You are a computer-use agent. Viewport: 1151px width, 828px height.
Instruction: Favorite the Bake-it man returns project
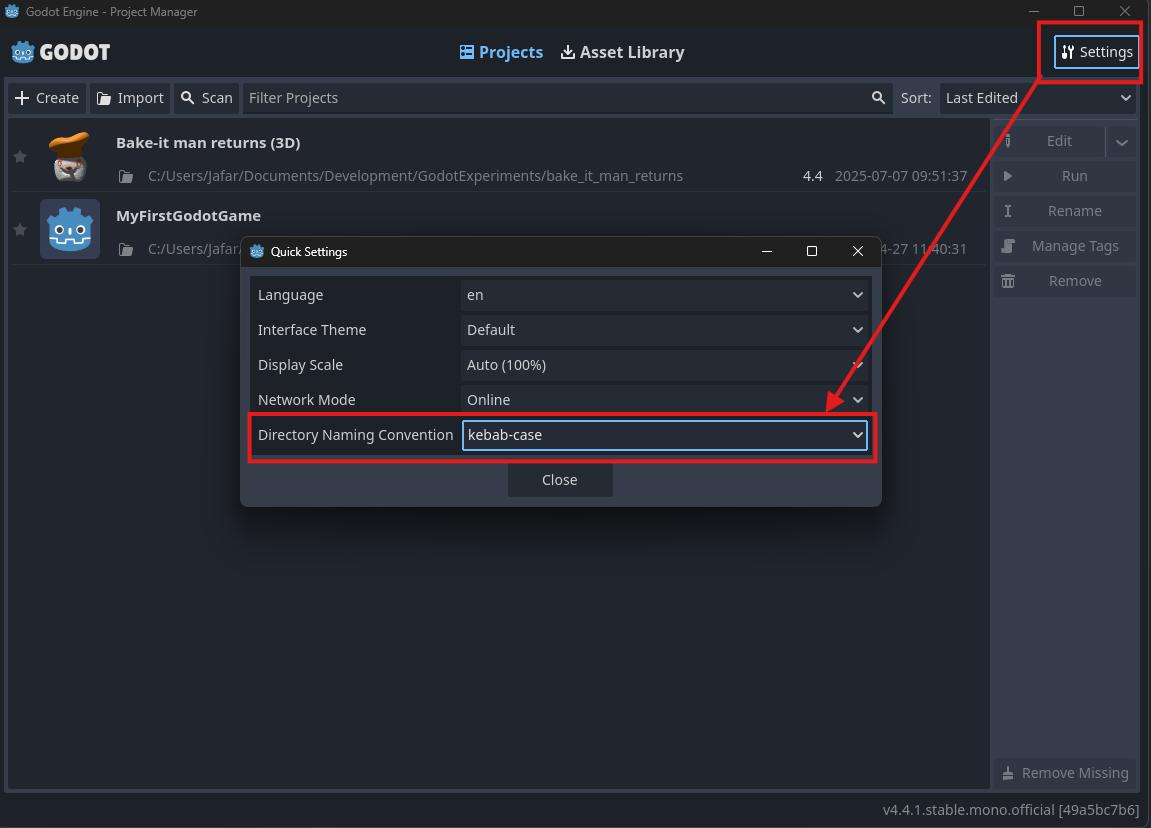point(21,156)
